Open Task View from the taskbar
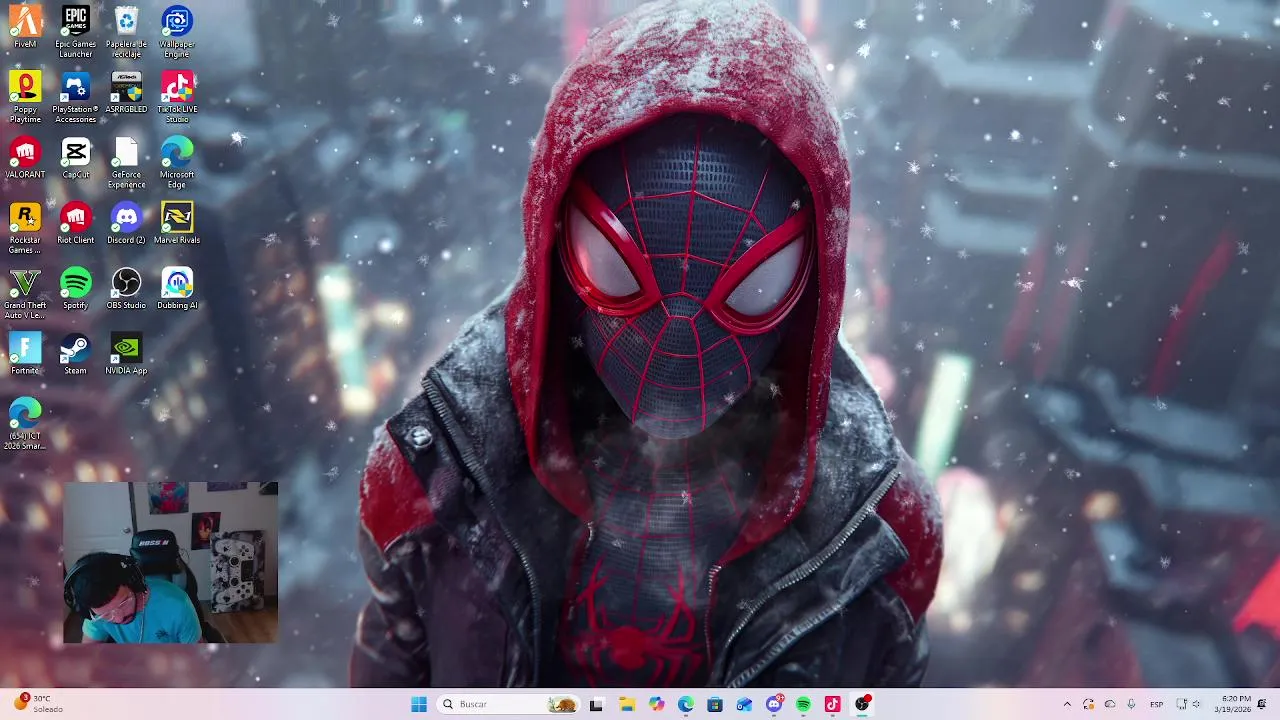The image size is (1280, 720). point(596,704)
